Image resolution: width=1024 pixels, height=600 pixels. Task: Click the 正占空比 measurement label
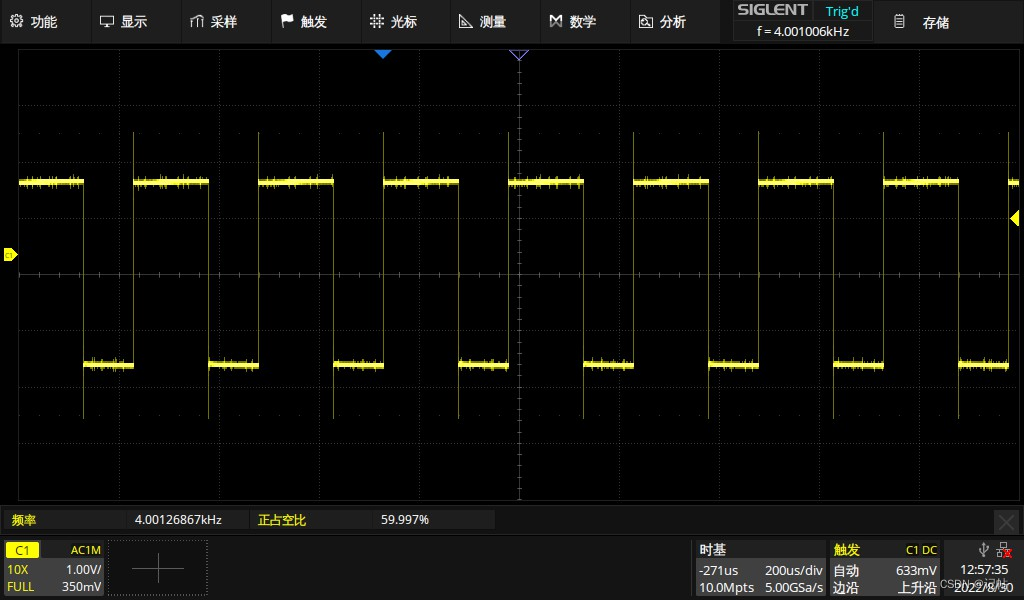[281, 520]
